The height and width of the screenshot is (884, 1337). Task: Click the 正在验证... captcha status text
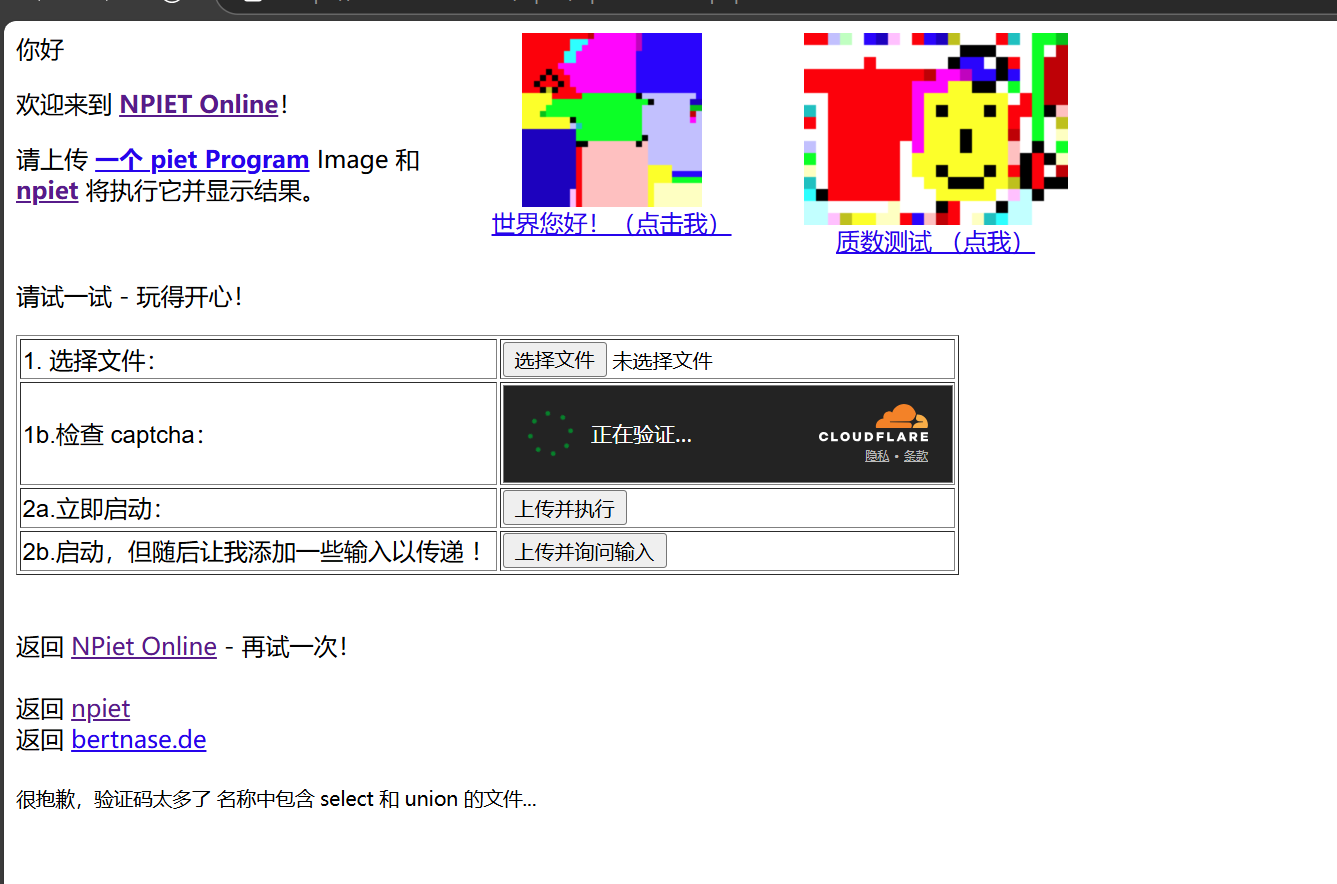pyautogui.click(x=641, y=435)
